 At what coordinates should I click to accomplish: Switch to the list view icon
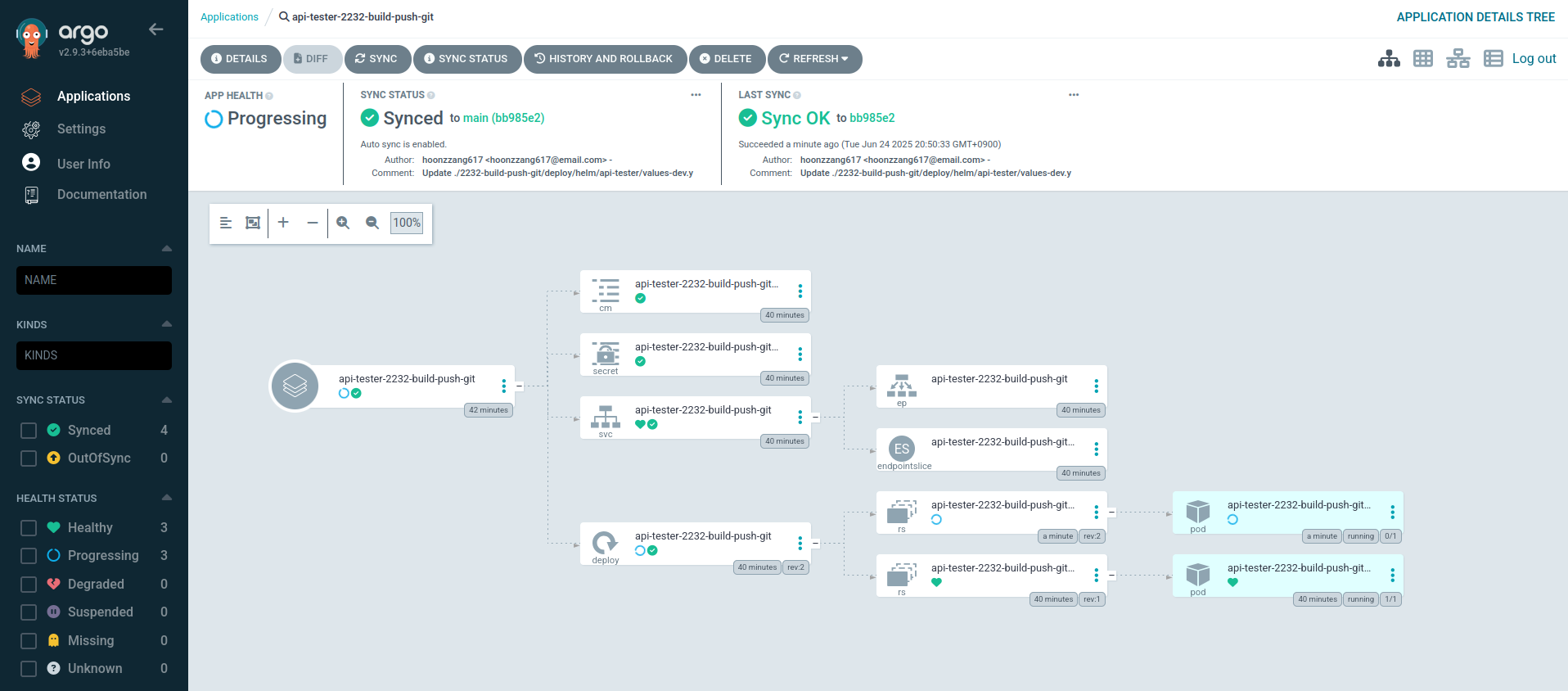tap(1494, 59)
